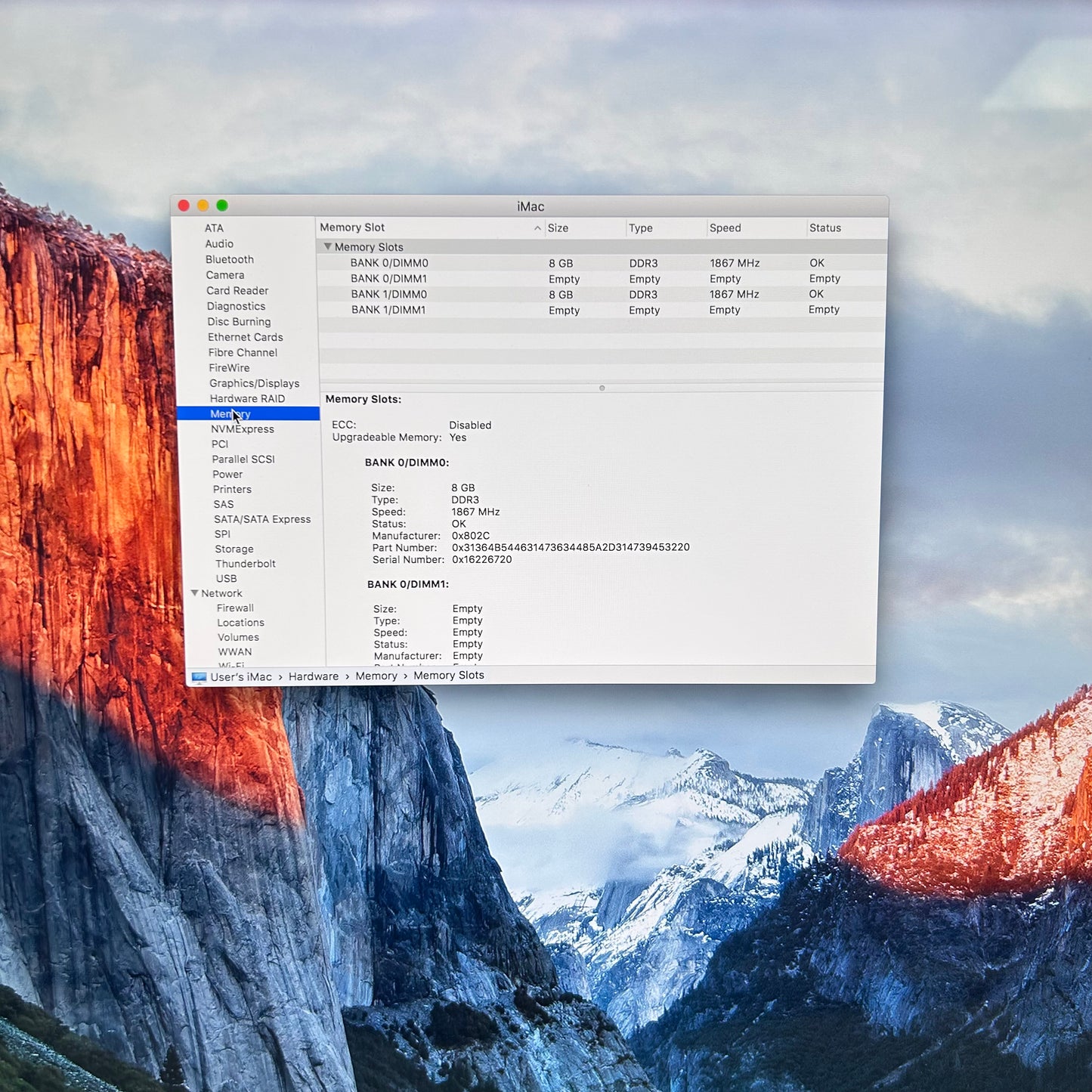1092x1092 pixels.
Task: Click the split-pane divider handle dot
Action: coord(602,388)
